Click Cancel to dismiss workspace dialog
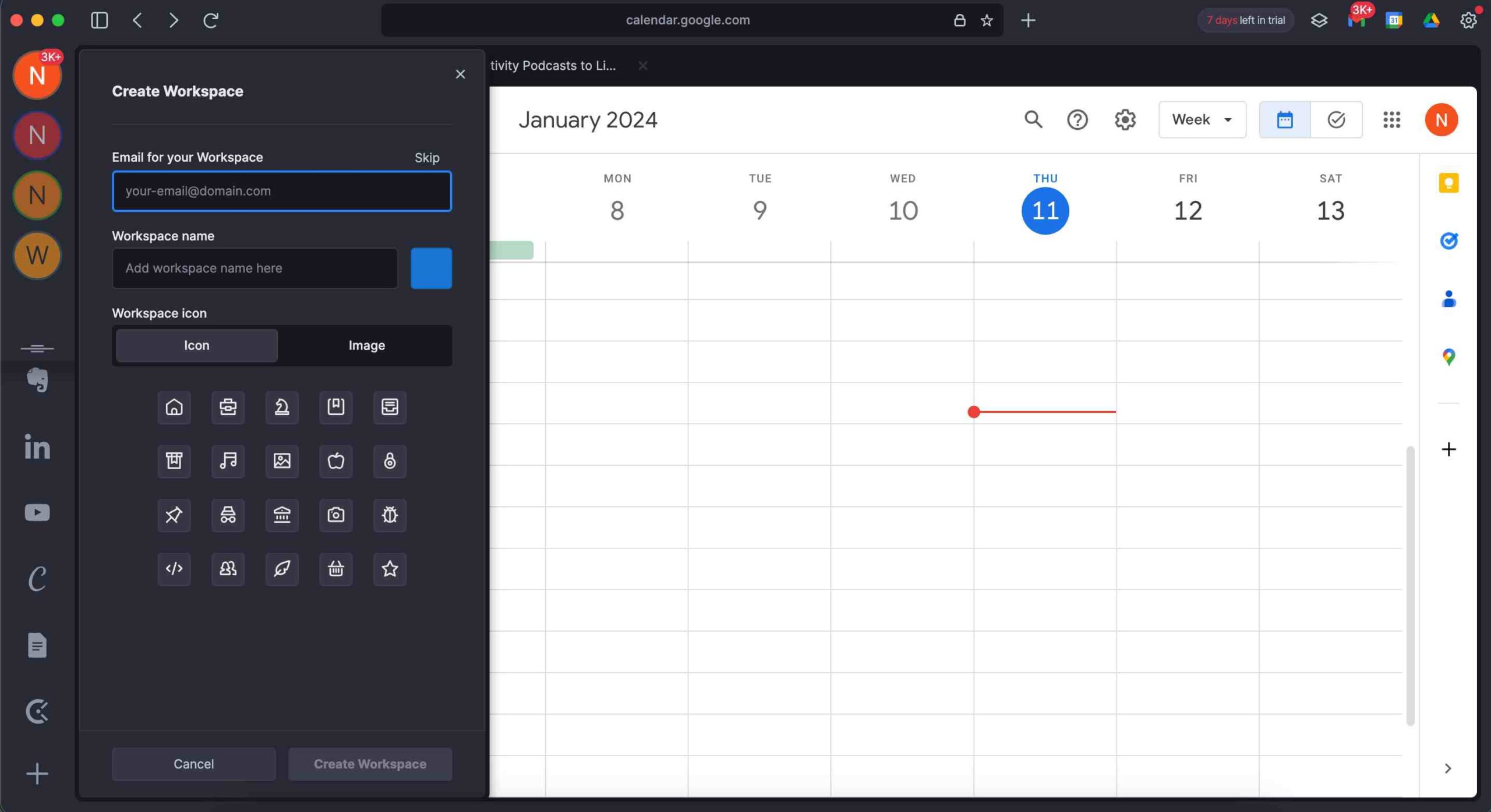The image size is (1491, 812). point(194,763)
